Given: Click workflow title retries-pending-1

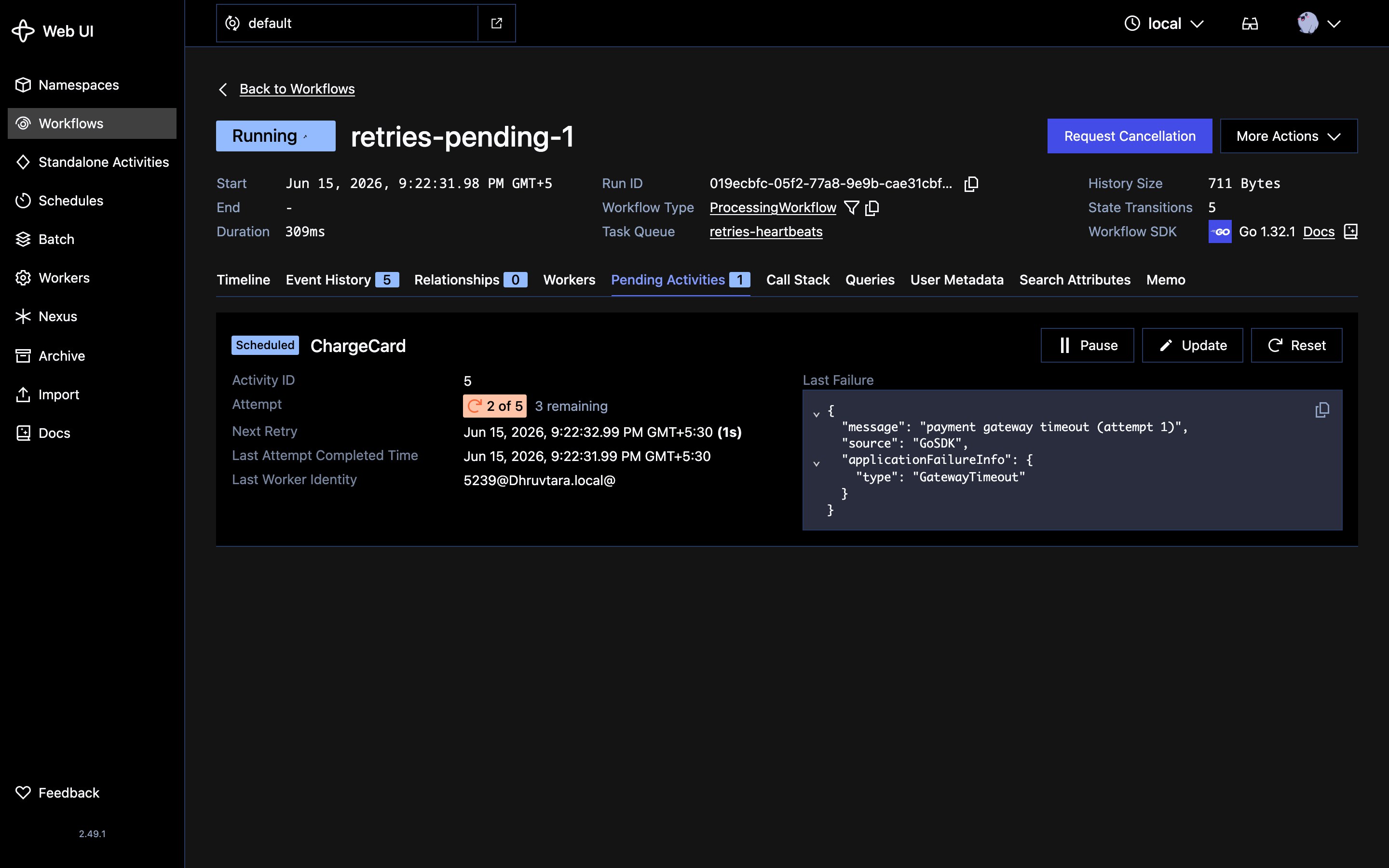Looking at the screenshot, I should 462,136.
